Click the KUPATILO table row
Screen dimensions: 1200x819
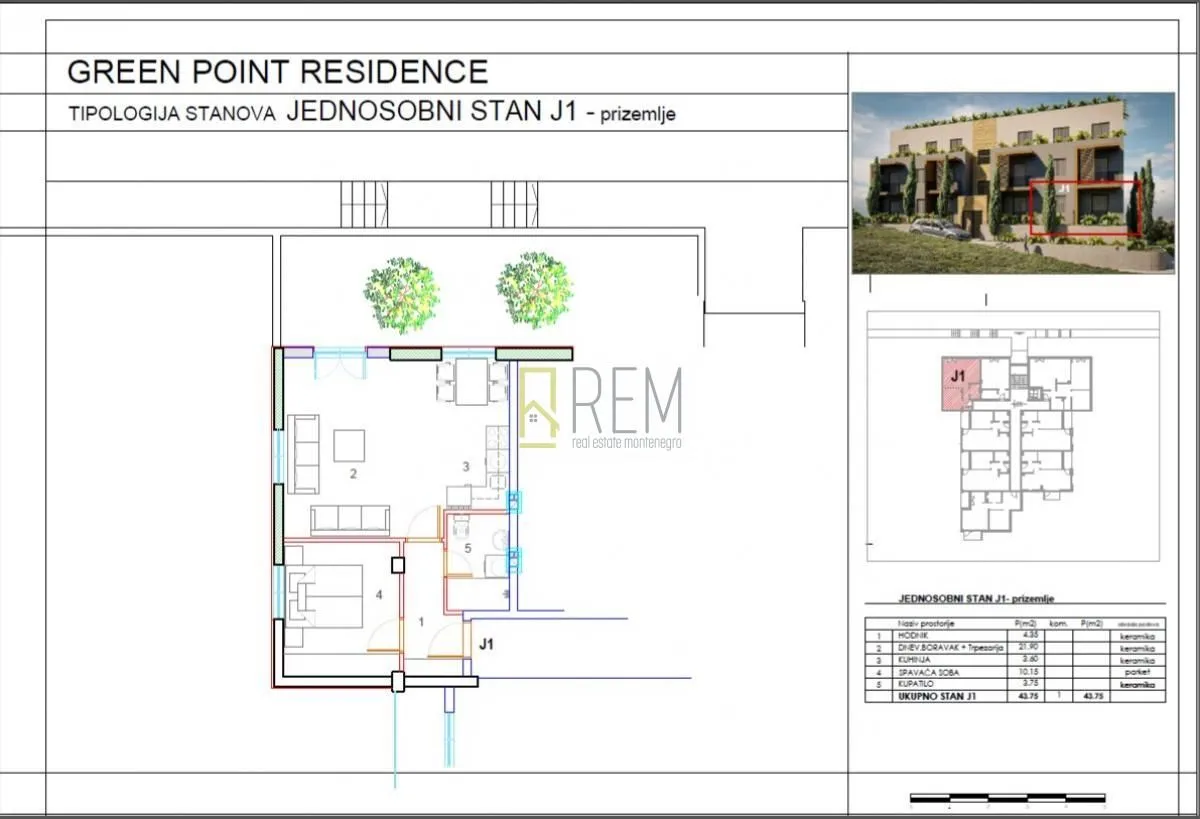pyautogui.click(x=1015, y=684)
